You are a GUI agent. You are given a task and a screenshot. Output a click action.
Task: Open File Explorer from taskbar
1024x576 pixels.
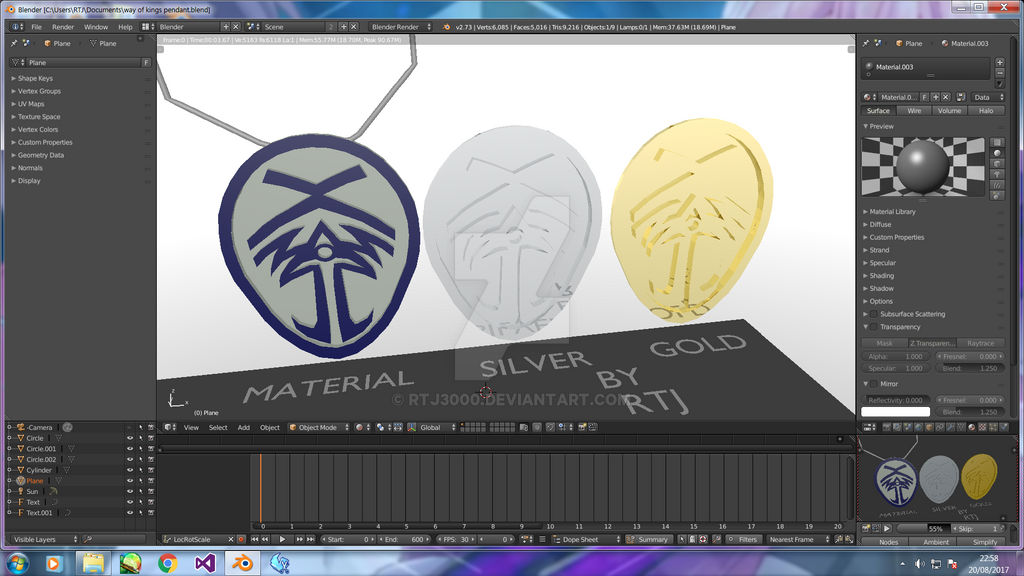click(x=93, y=563)
